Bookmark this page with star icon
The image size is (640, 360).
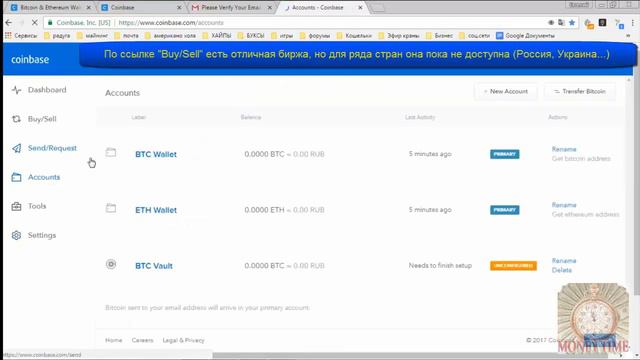(572, 22)
